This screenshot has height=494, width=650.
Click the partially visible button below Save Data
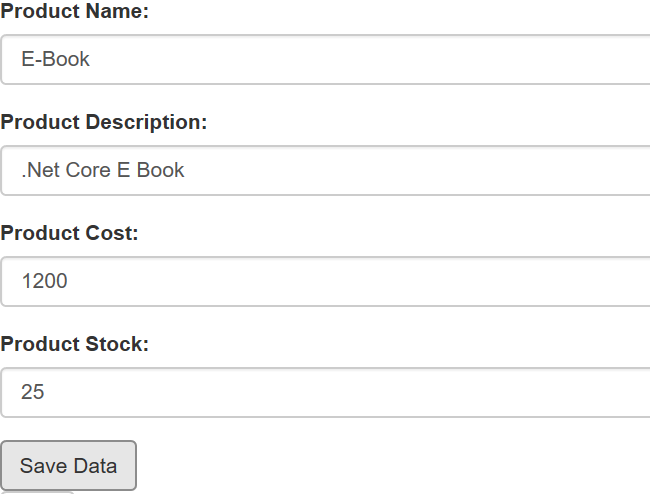tap(36, 491)
